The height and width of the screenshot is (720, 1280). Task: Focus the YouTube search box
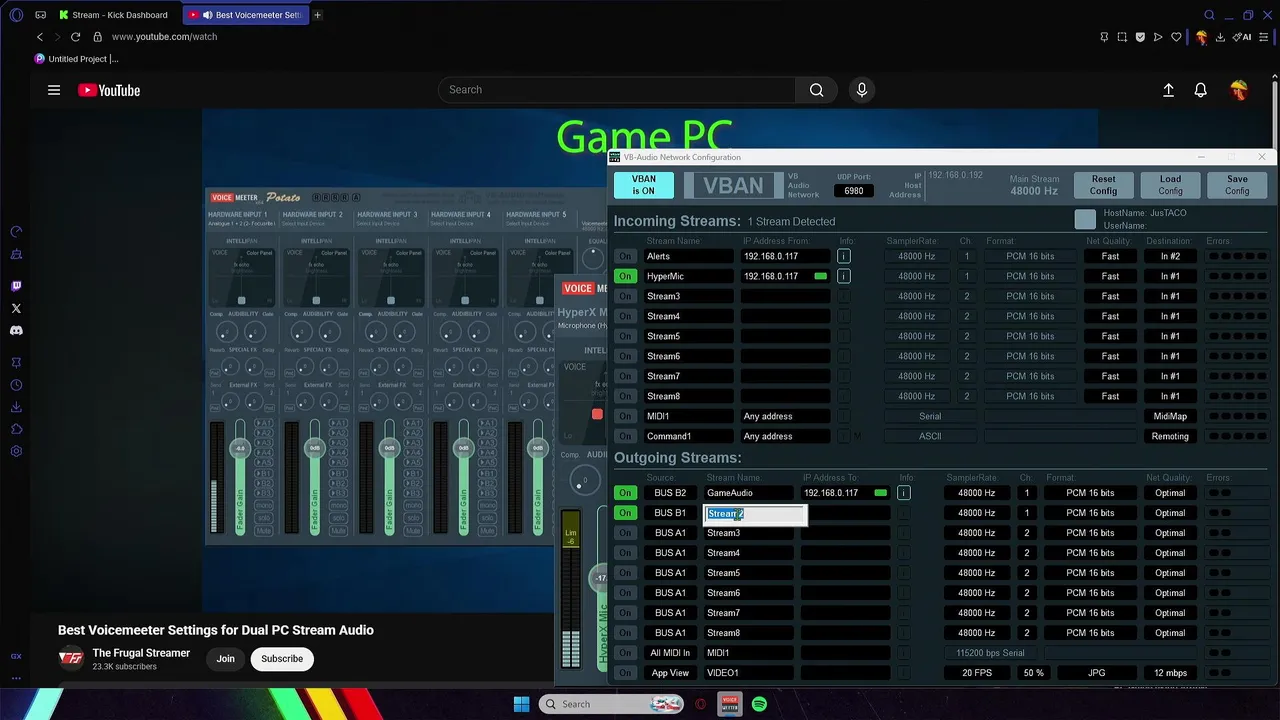point(617,90)
